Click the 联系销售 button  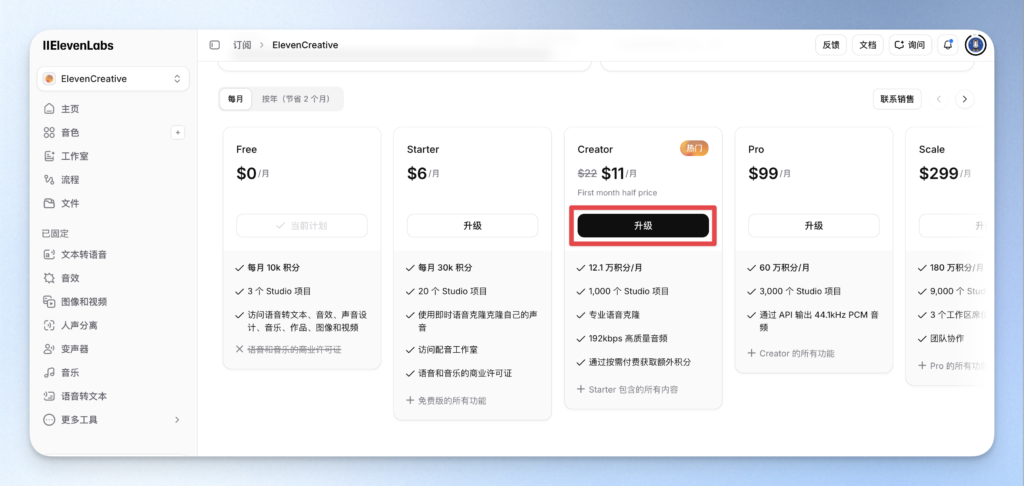tap(897, 99)
